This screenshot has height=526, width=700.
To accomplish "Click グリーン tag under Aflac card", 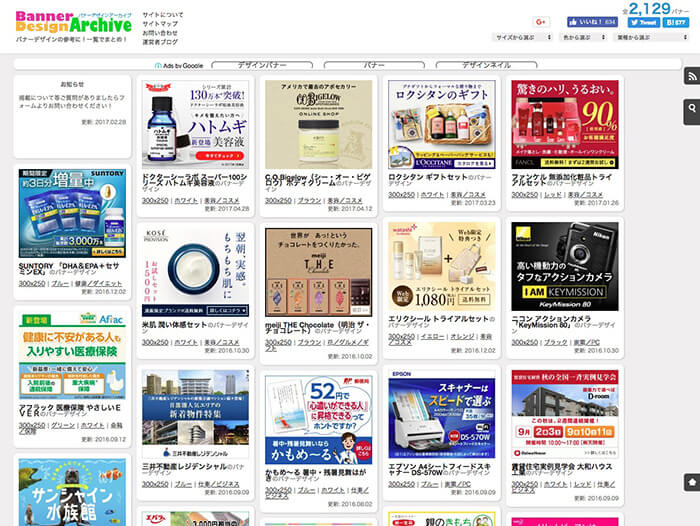I will pos(63,426).
